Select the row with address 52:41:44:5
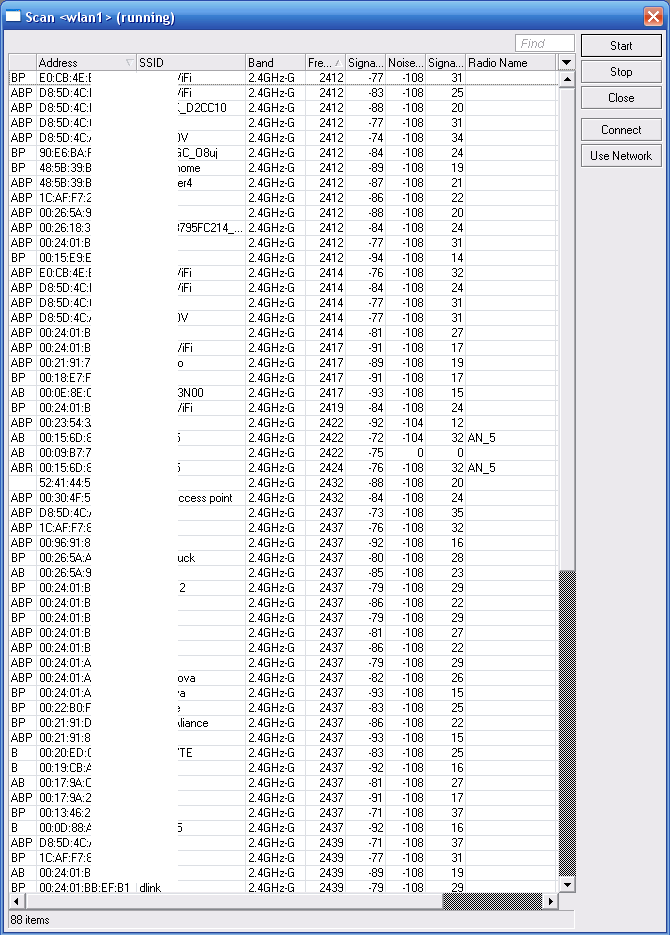The image size is (670, 935). (283, 483)
